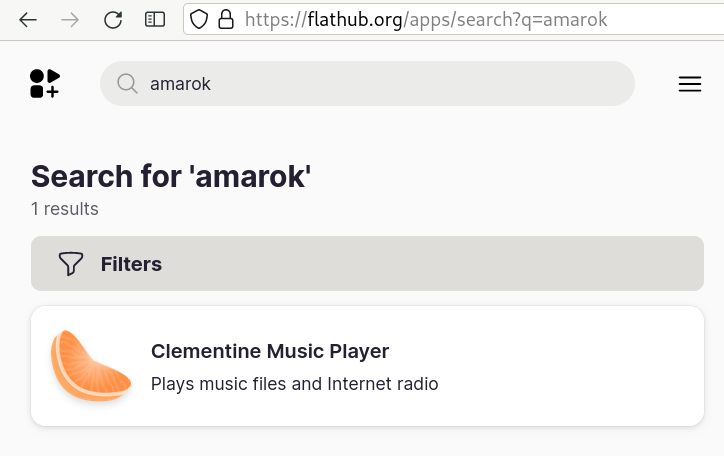Image resolution: width=724 pixels, height=456 pixels.
Task: Open the Clementine Music Player title link
Action: (x=270, y=351)
